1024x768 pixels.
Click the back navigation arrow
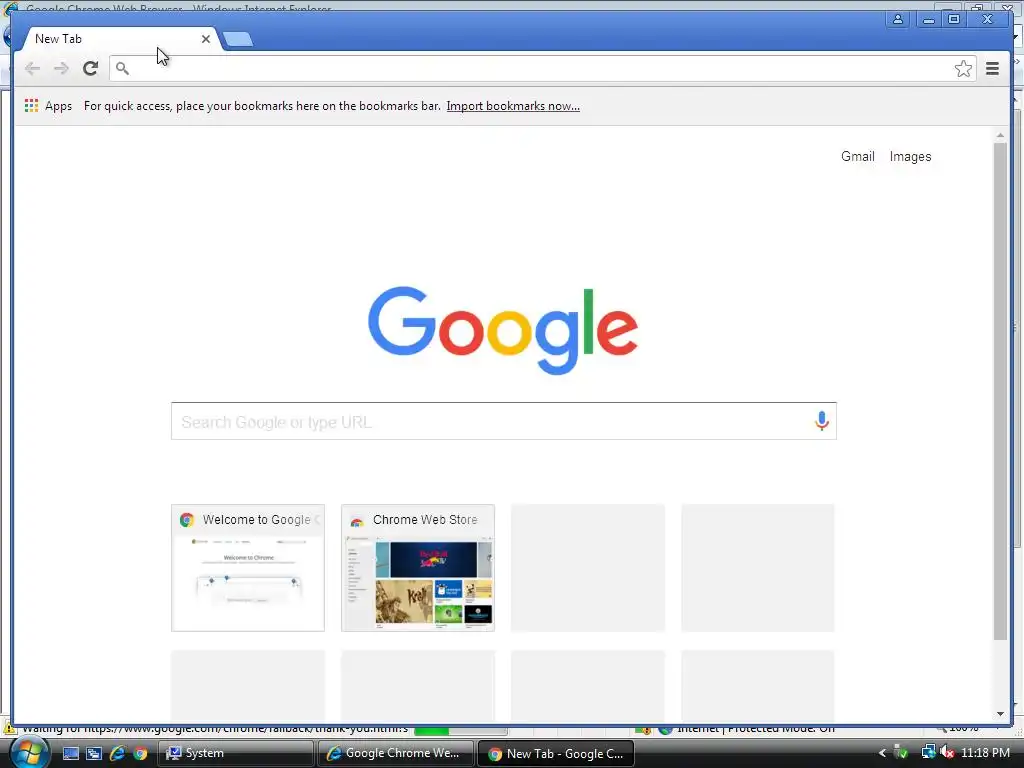pyautogui.click(x=32, y=68)
